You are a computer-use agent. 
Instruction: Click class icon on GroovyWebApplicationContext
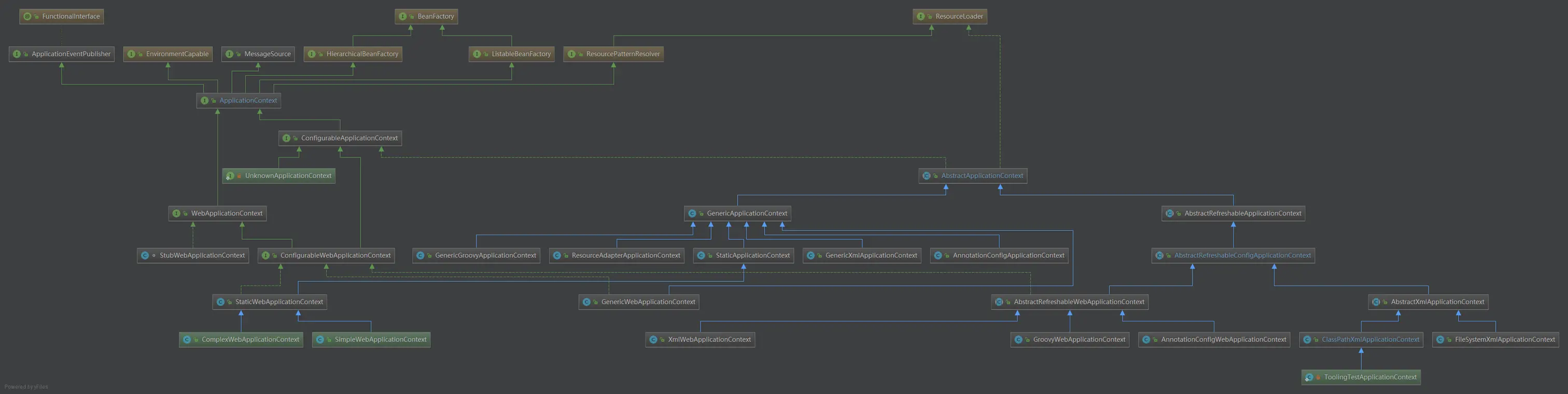coord(1018,340)
